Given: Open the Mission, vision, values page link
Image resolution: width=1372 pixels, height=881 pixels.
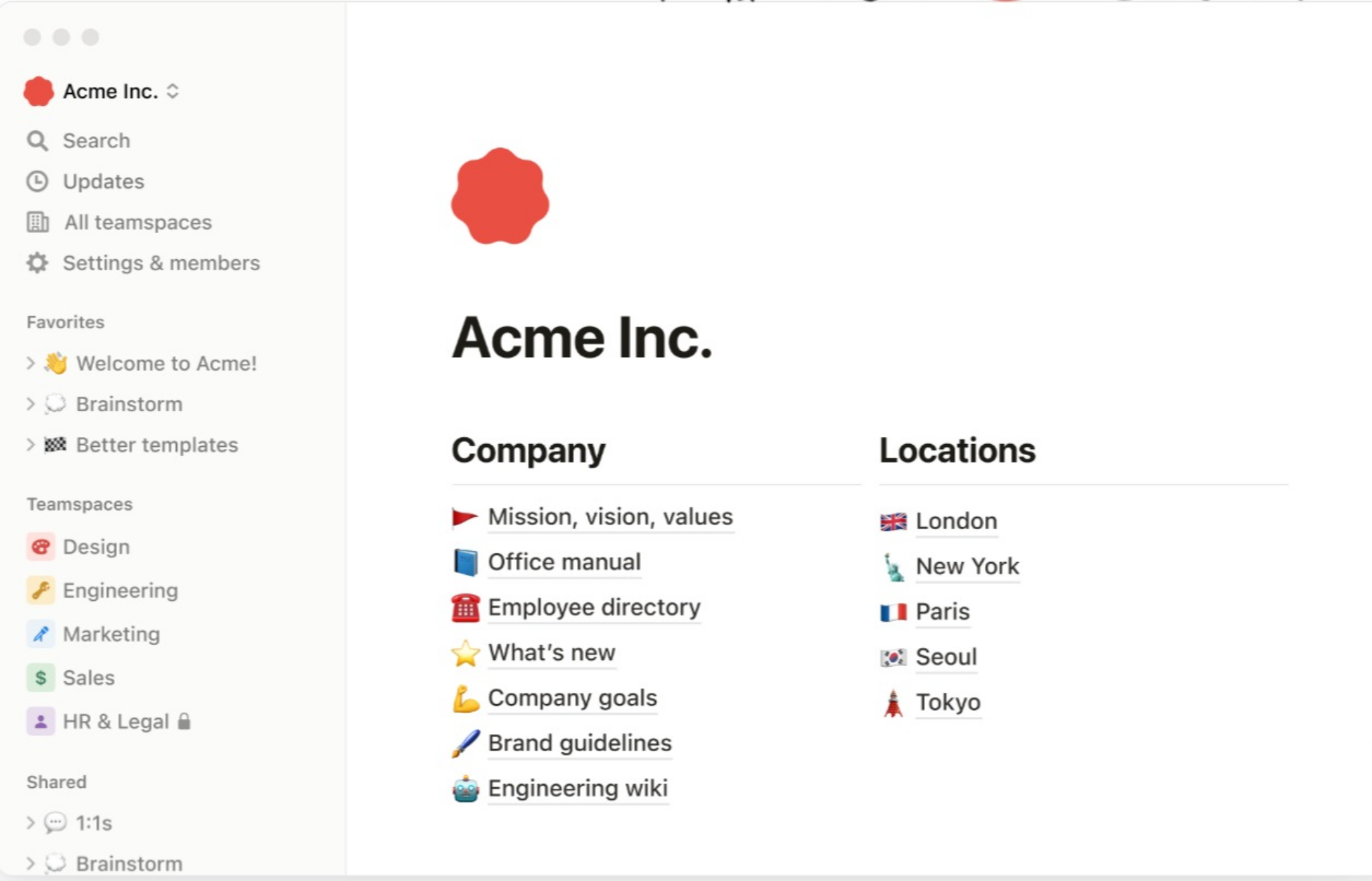Looking at the screenshot, I should click(610, 517).
